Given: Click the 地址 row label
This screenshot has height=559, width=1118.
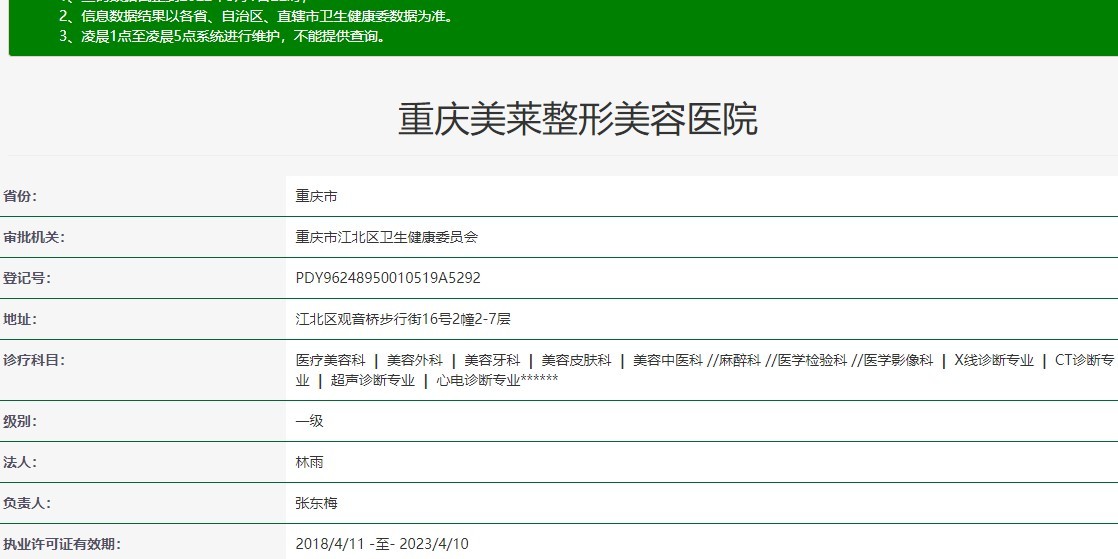Looking at the screenshot, I should tap(20, 319).
